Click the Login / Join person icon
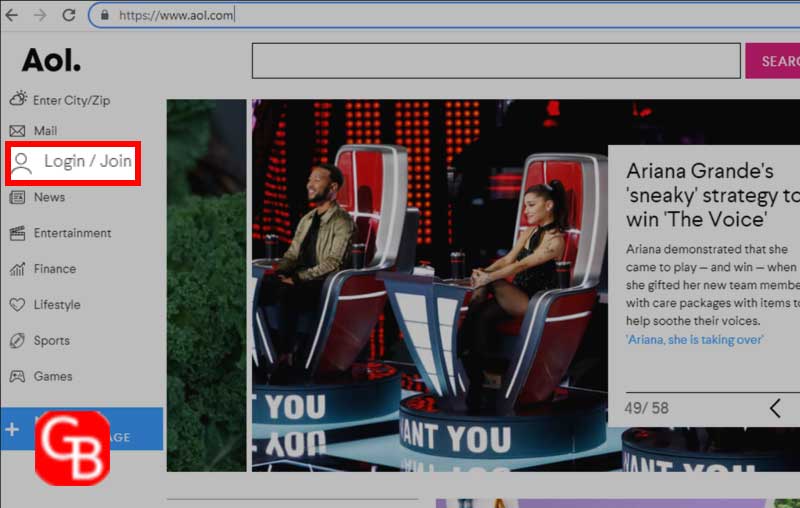 coord(21,163)
